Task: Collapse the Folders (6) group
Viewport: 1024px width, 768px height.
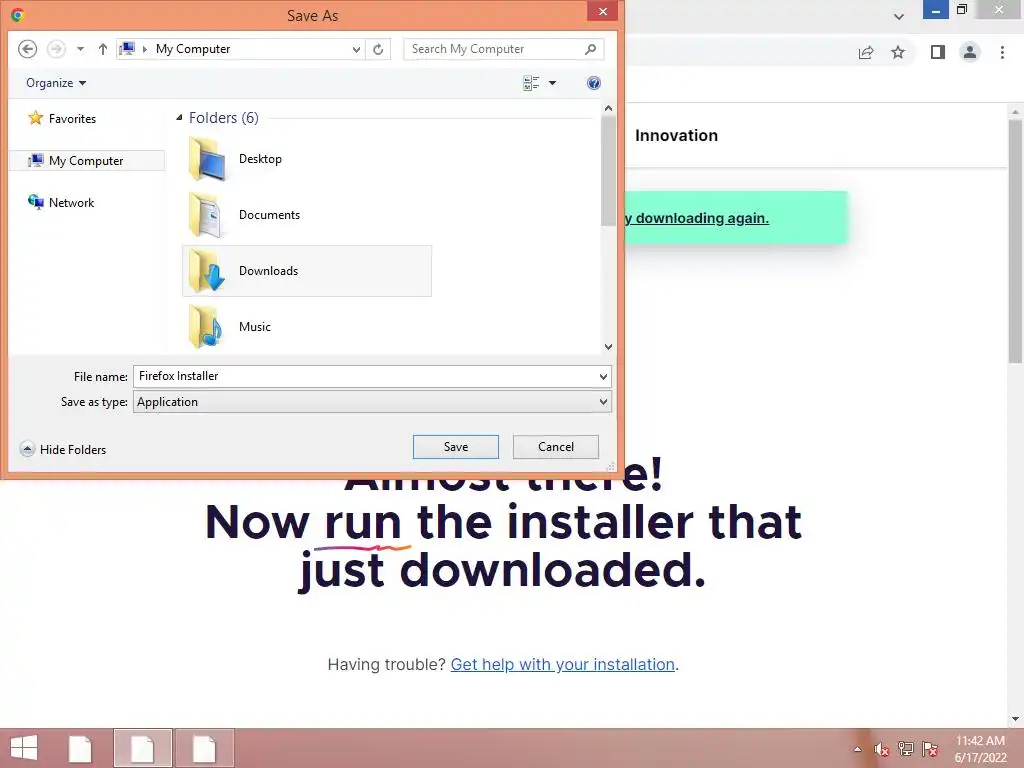Action: coord(179,118)
